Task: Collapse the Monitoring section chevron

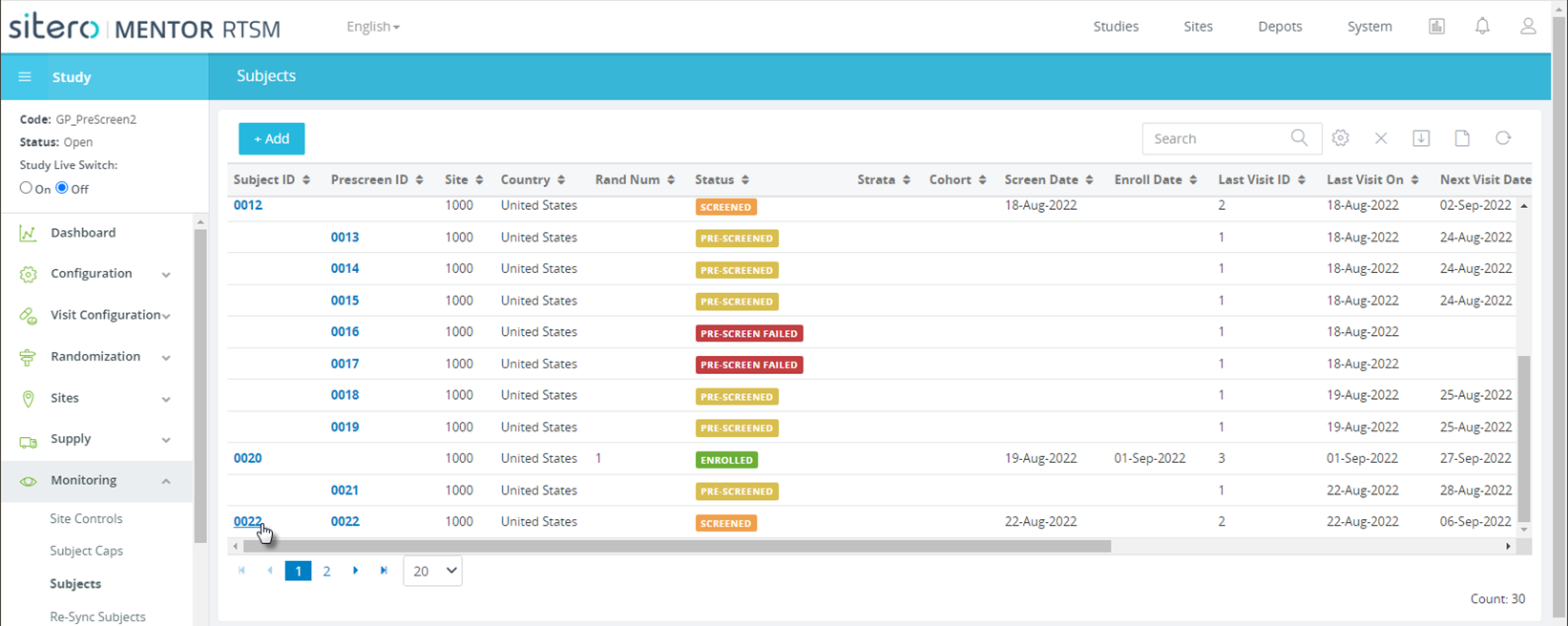Action: (166, 481)
